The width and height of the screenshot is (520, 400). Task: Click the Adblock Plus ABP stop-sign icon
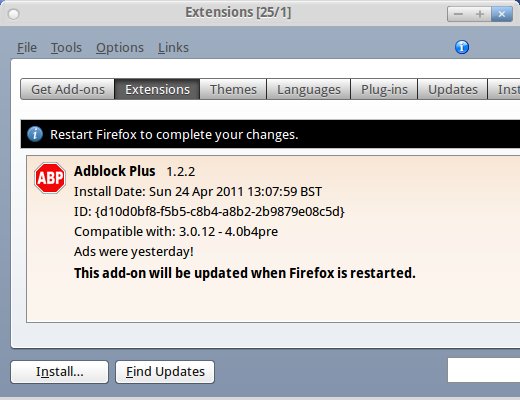[x=50, y=178]
